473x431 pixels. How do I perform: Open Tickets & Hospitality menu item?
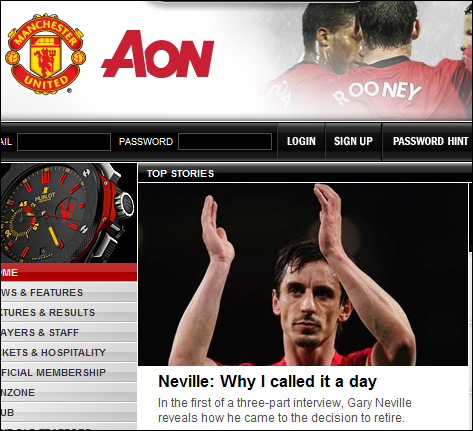[x=68, y=352]
